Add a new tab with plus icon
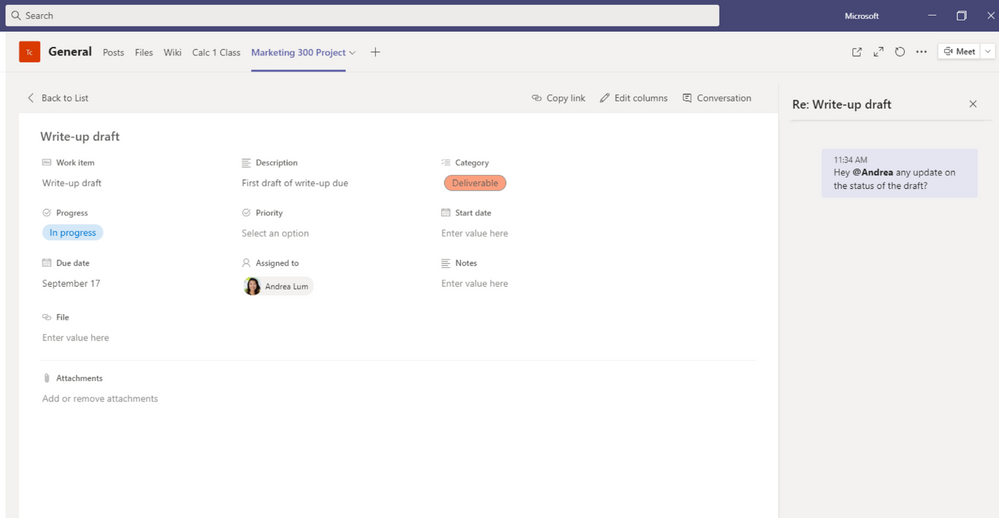The width and height of the screenshot is (999, 518). (375, 52)
